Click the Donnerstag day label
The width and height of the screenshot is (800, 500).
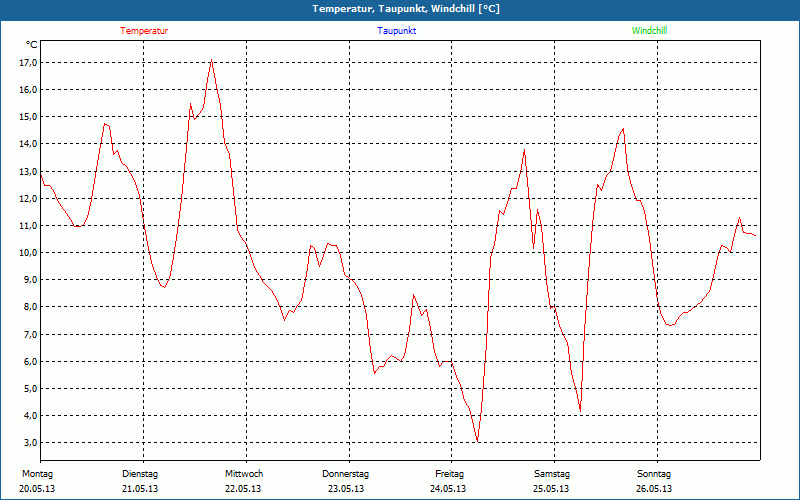click(x=345, y=474)
